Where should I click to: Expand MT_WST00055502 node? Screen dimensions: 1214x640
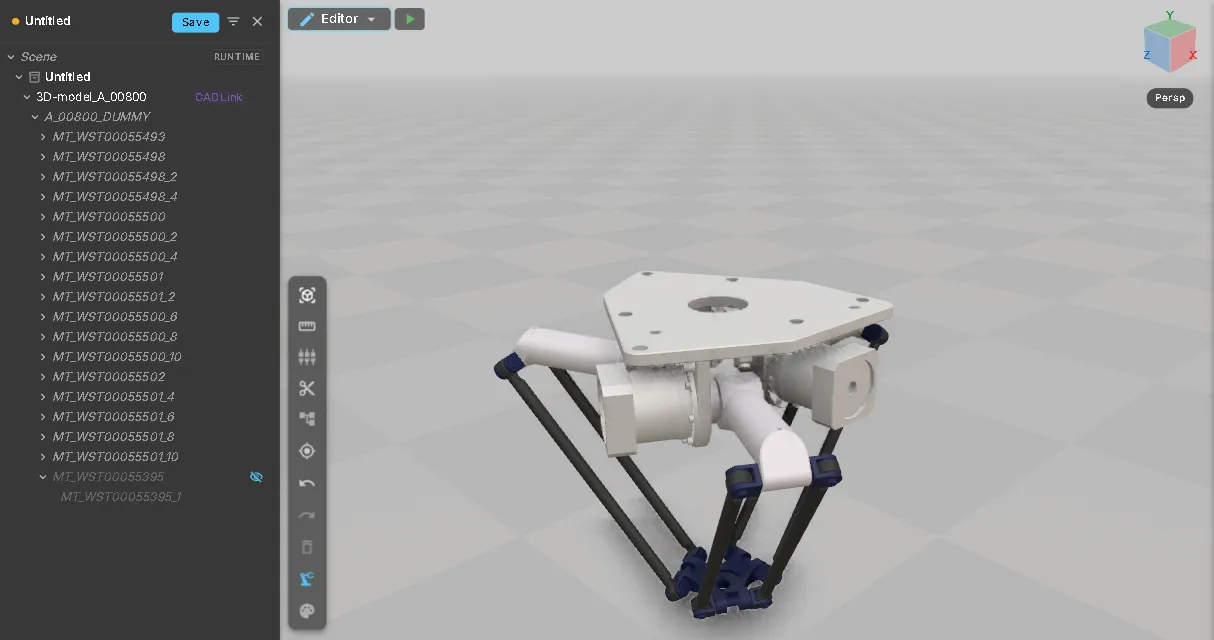tap(43, 377)
